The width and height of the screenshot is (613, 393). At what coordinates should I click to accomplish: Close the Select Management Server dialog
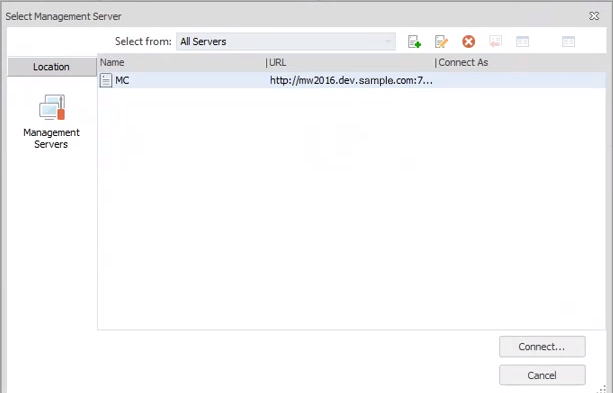594,16
